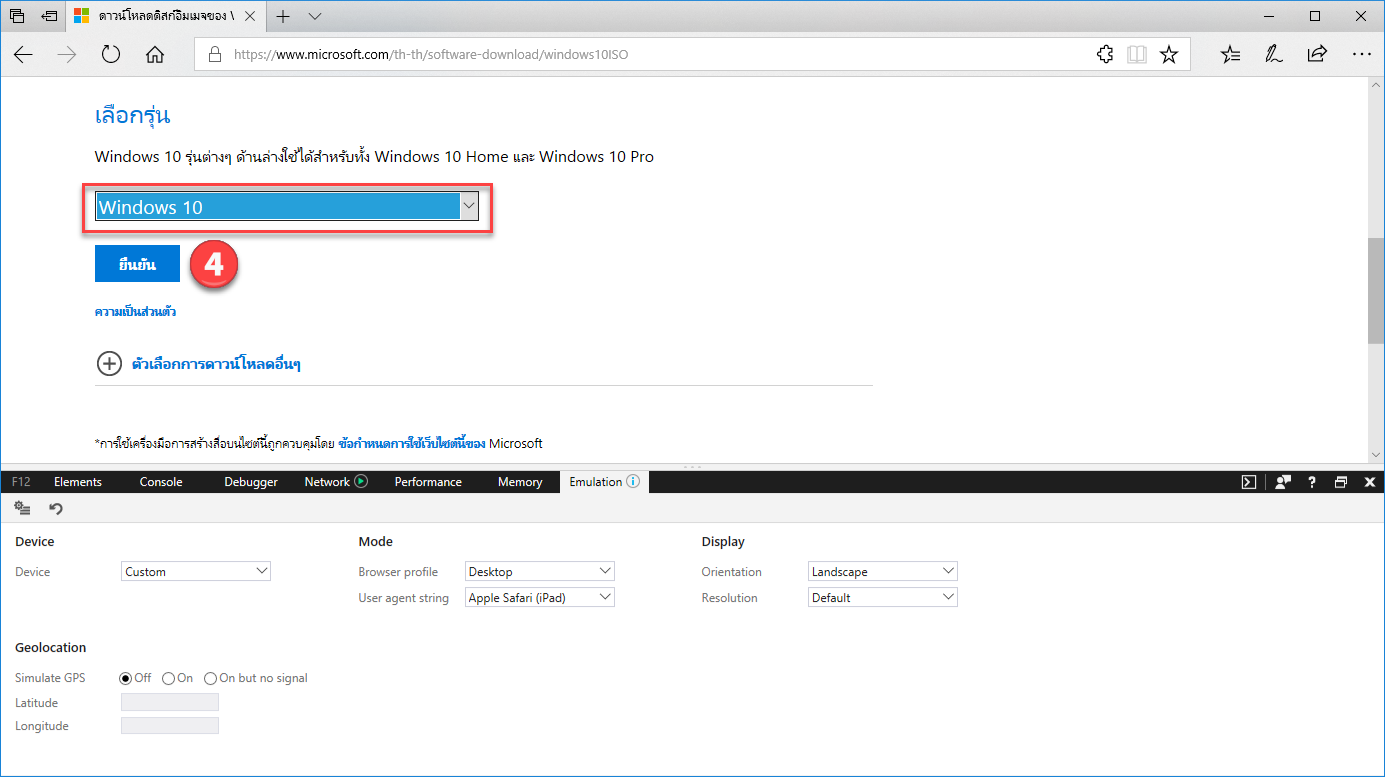This screenshot has width=1385, height=777.
Task: Open the Device dropdown showing Custom
Action: point(196,572)
